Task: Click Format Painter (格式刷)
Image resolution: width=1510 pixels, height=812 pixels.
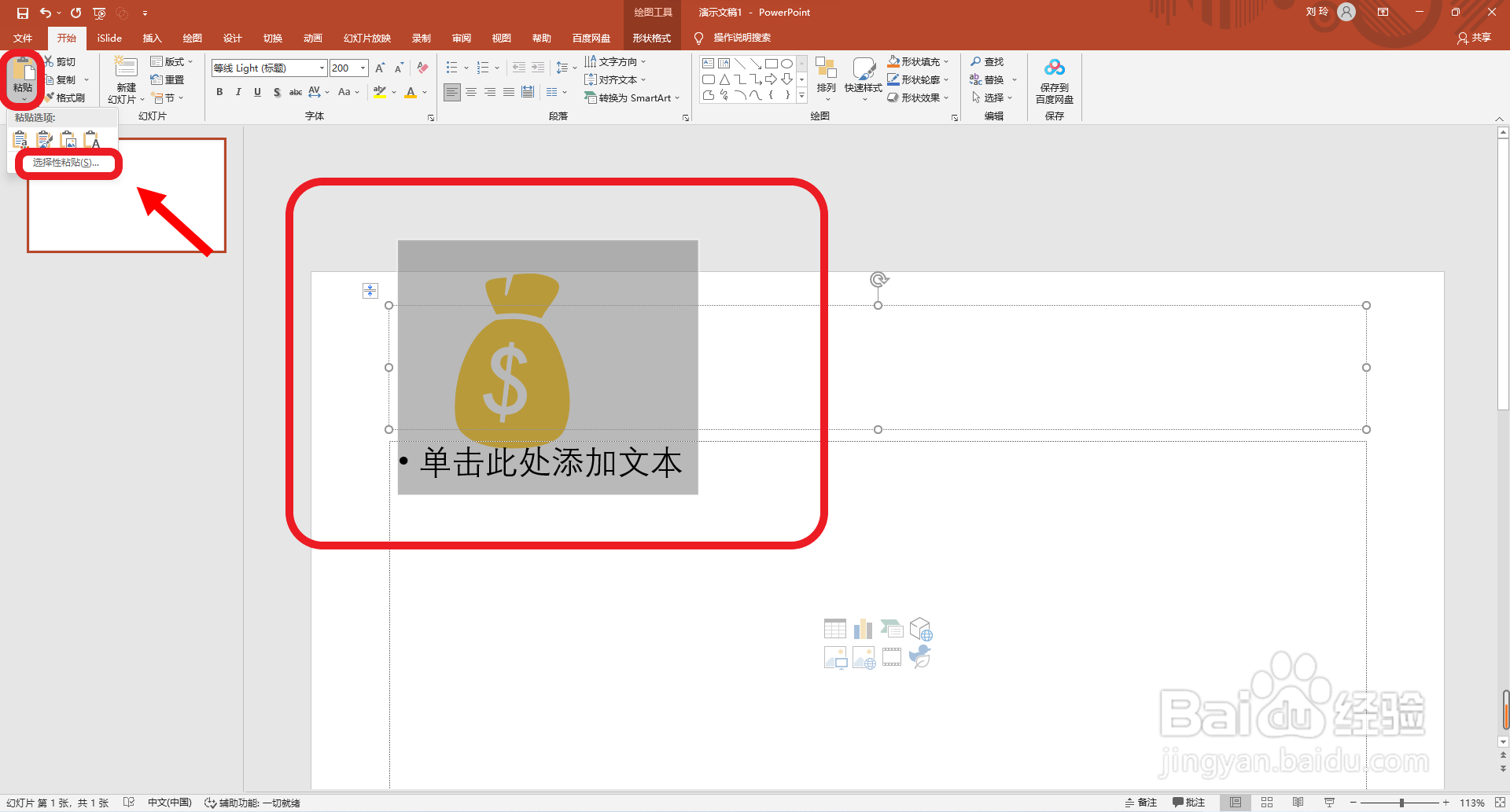Action: [x=64, y=97]
